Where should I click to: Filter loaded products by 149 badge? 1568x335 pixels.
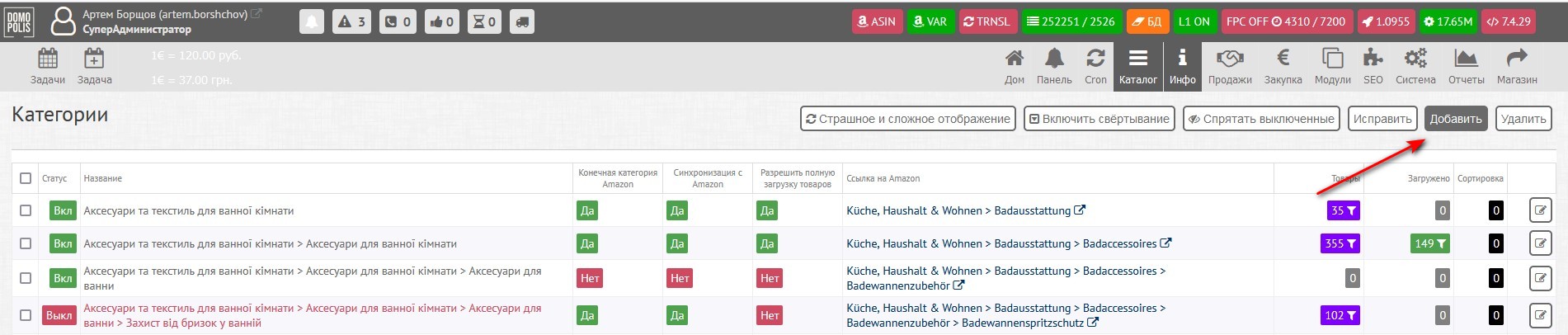[x=1430, y=243]
